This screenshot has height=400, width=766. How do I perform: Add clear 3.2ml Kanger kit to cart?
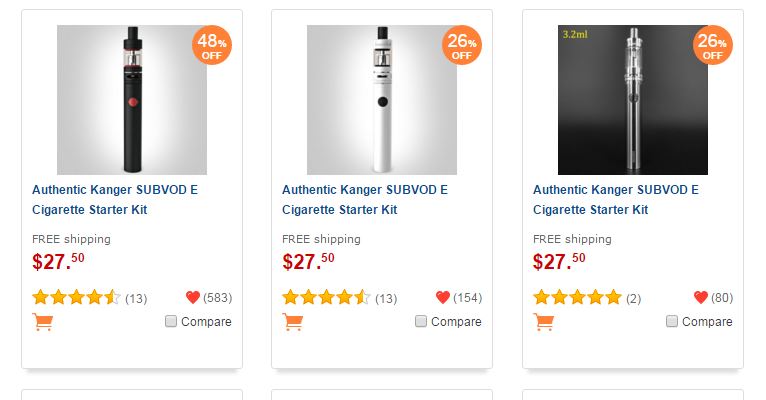click(x=543, y=322)
